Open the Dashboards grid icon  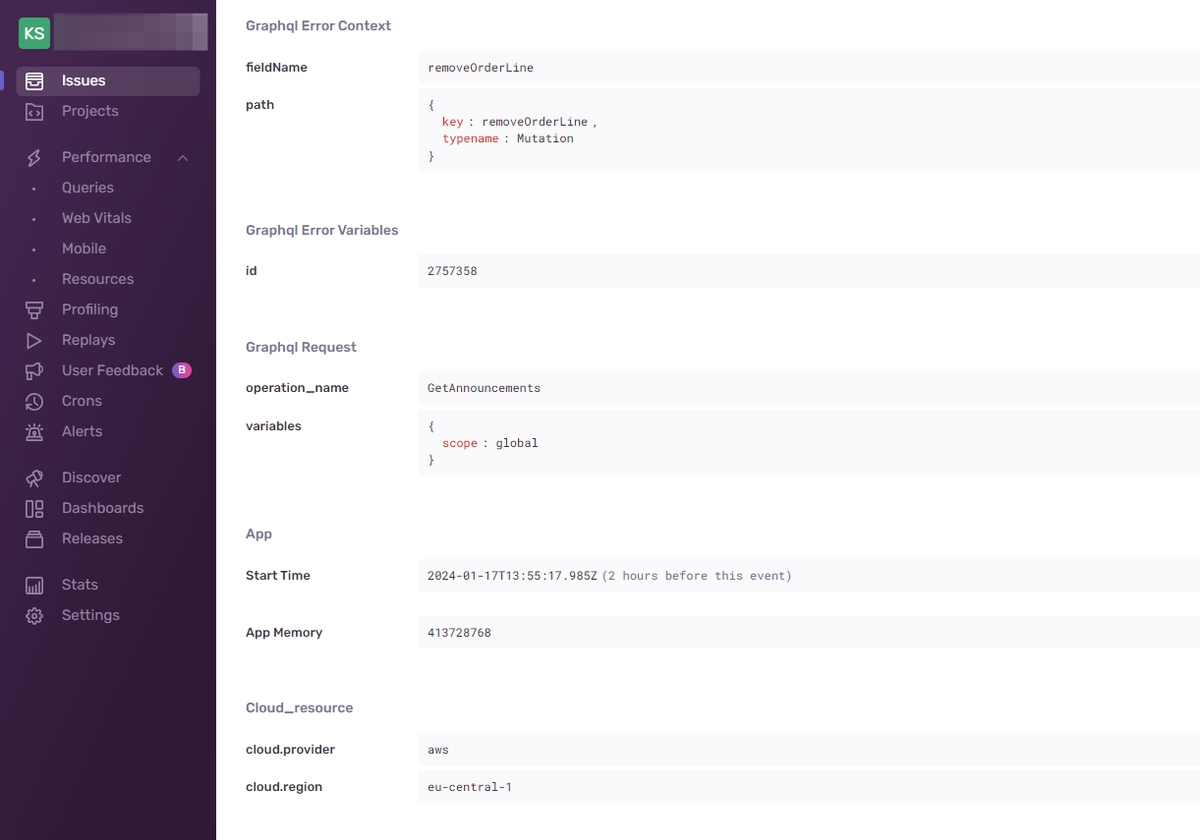[x=36, y=507]
